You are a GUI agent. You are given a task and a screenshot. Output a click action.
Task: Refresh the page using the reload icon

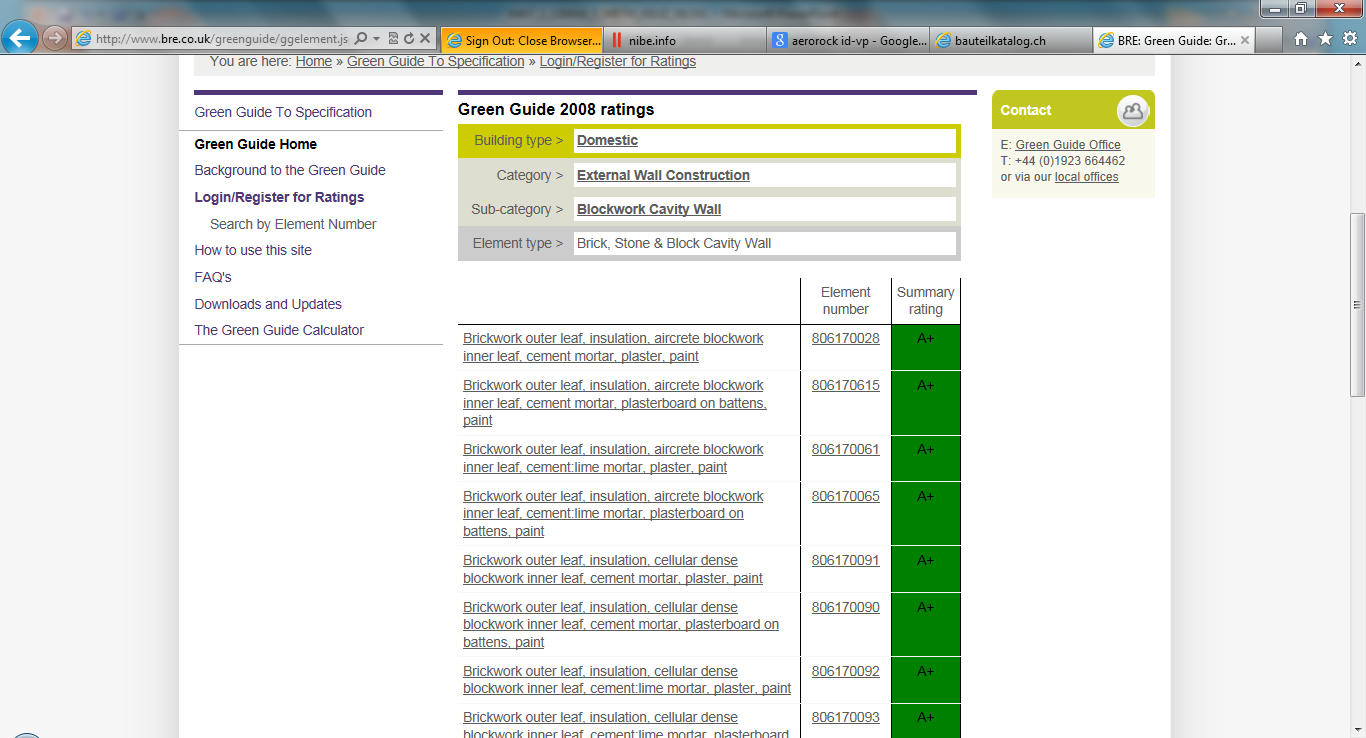pyautogui.click(x=409, y=39)
